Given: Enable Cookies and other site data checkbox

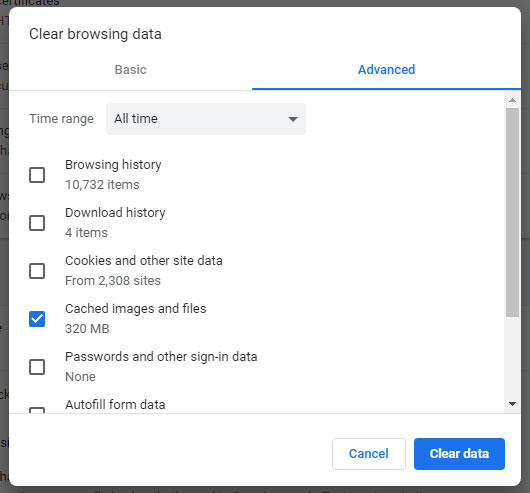Looking at the screenshot, I should (x=37, y=271).
